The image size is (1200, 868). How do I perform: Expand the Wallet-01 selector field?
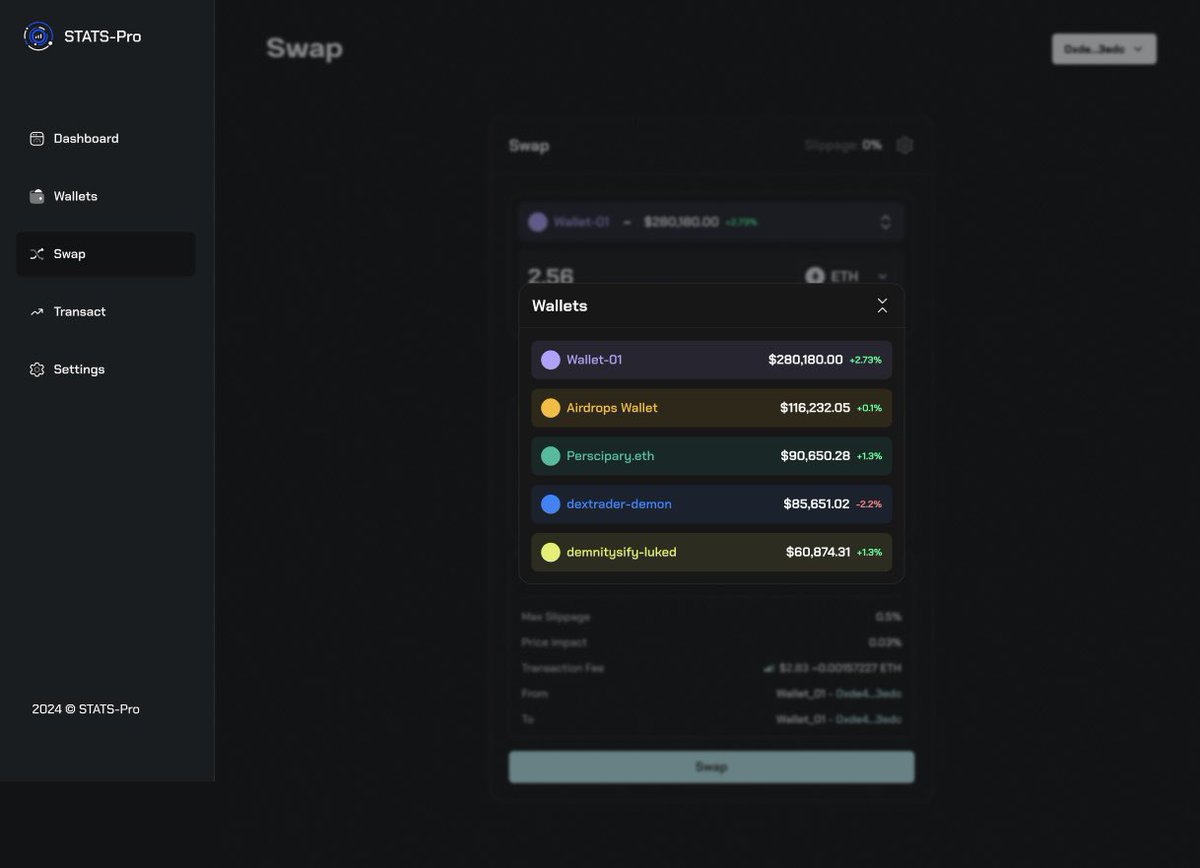(711, 222)
